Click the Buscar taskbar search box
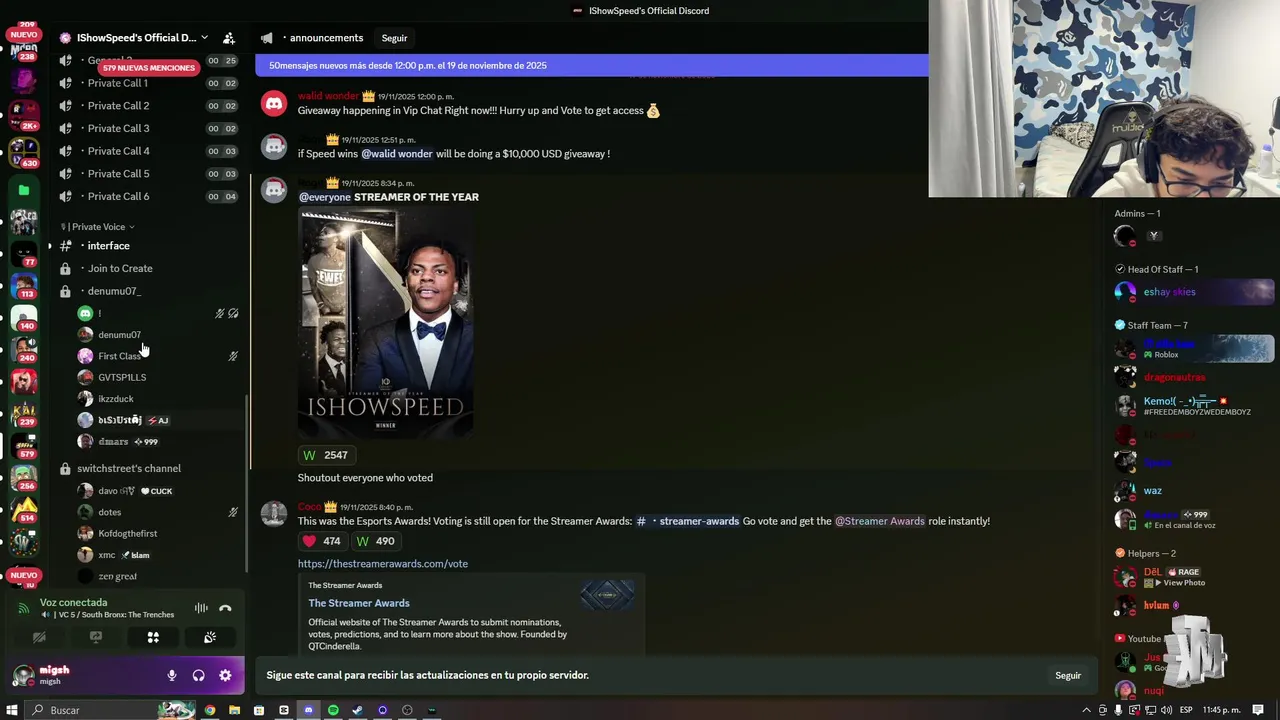The image size is (1280, 720). point(110,710)
